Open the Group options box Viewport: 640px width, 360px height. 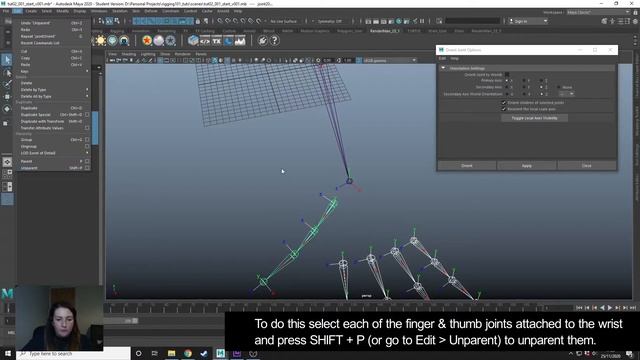pos(87,140)
